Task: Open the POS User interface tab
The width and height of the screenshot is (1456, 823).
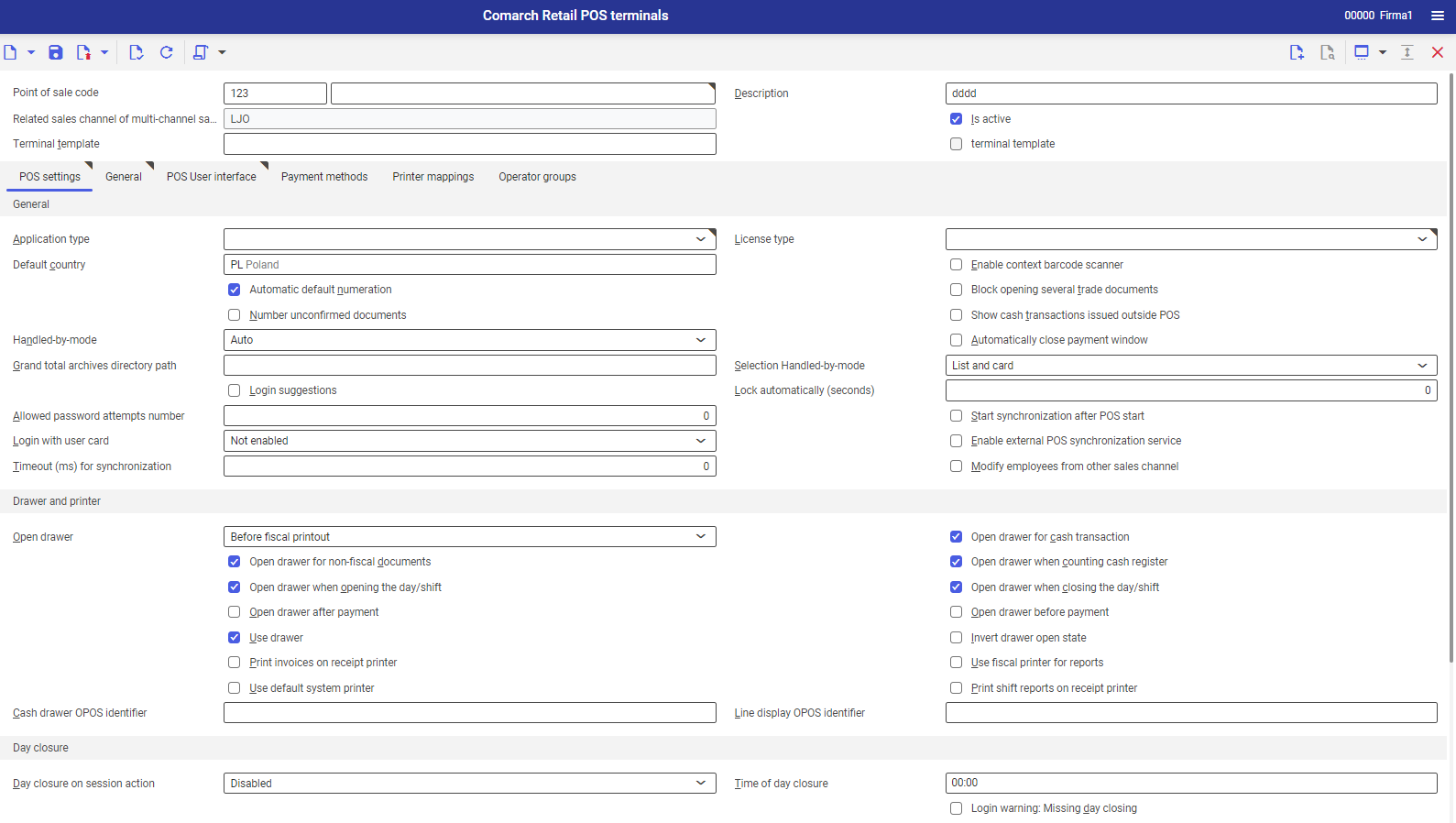Action: pyautogui.click(x=212, y=177)
